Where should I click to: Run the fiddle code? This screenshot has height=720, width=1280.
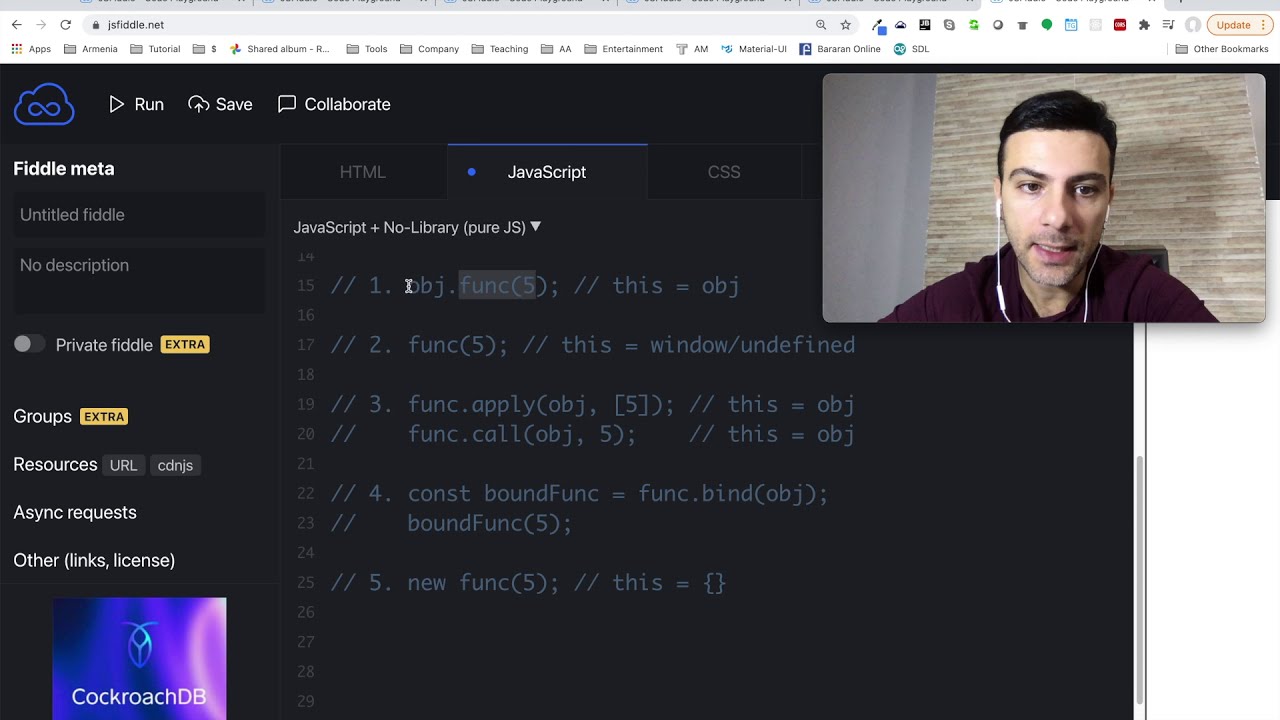[x=136, y=104]
